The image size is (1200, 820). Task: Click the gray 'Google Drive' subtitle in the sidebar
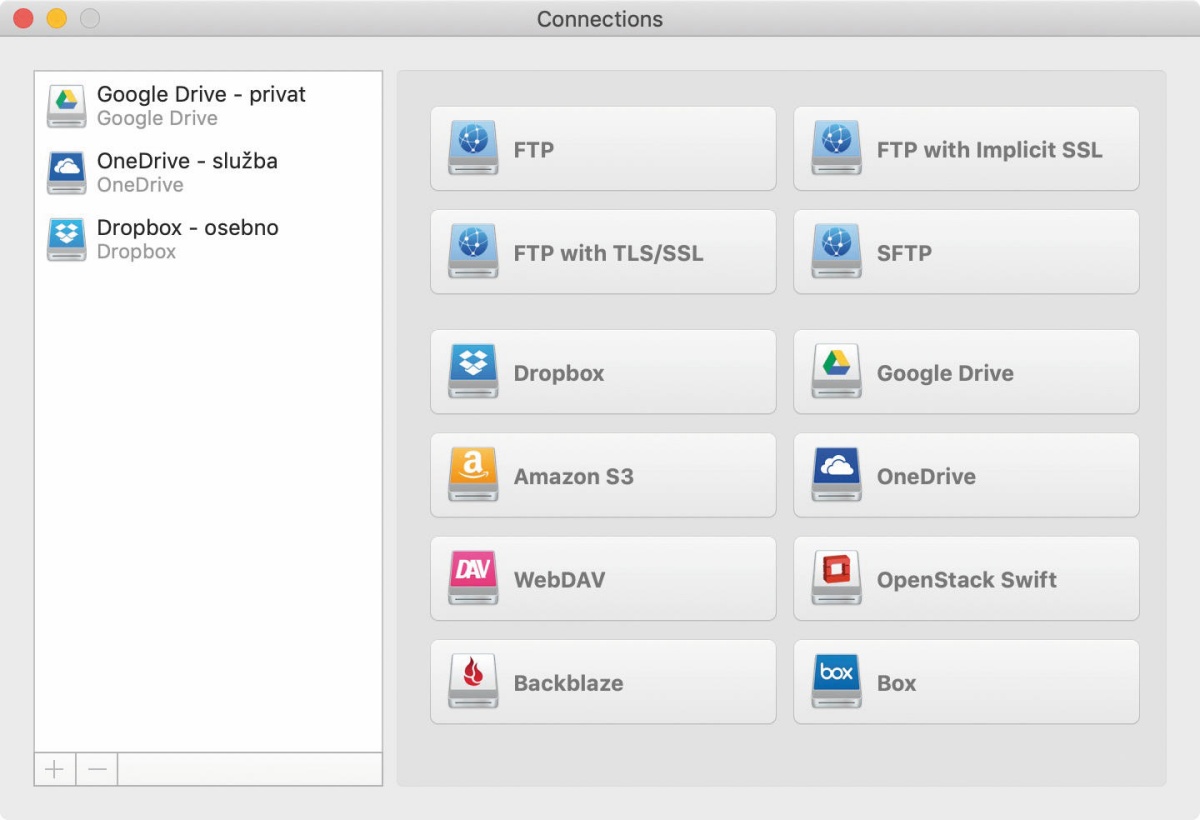click(x=157, y=118)
